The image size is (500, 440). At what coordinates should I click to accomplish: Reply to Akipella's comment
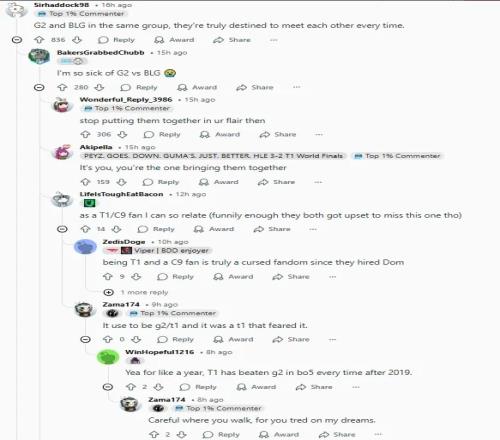161,182
